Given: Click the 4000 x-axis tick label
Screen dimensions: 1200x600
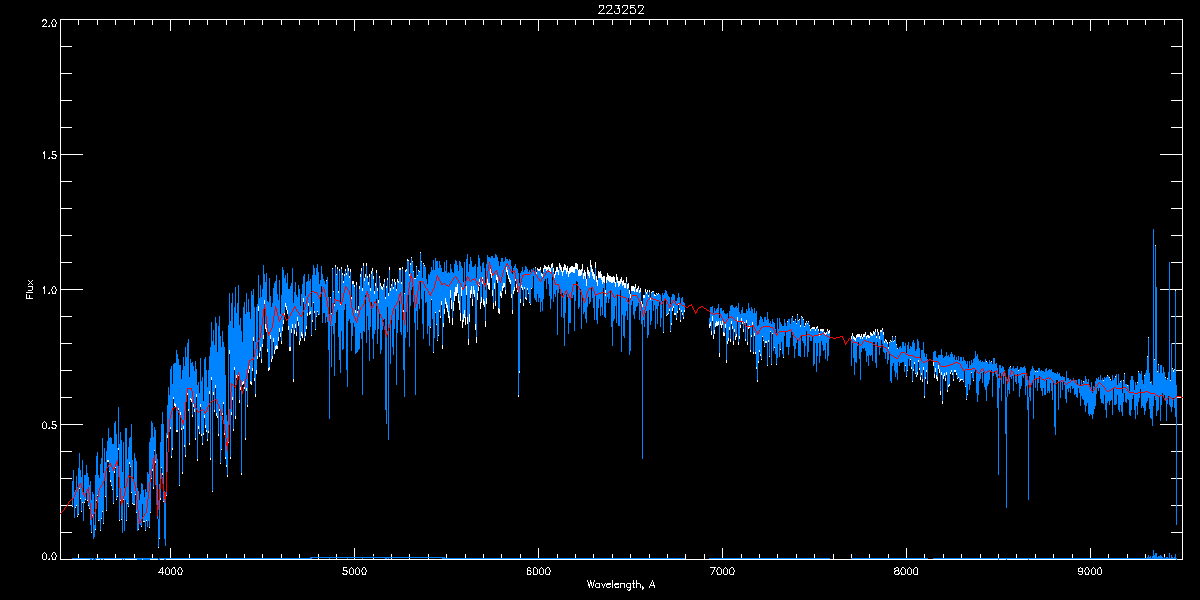Looking at the screenshot, I should [x=171, y=572].
